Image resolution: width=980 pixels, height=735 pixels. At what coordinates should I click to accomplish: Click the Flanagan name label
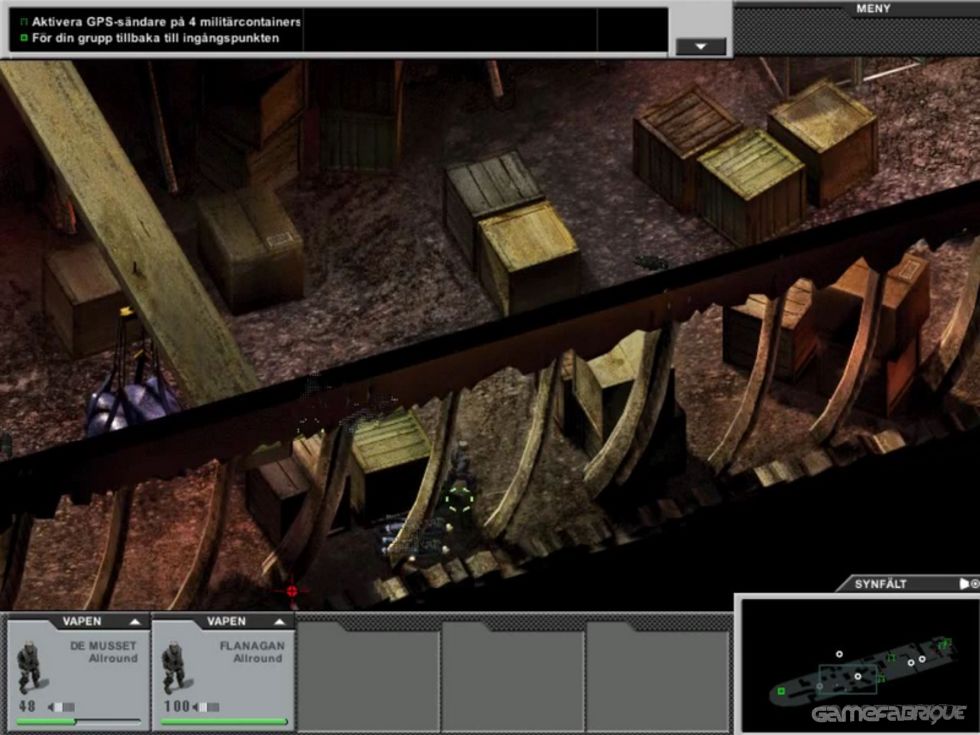pos(252,646)
